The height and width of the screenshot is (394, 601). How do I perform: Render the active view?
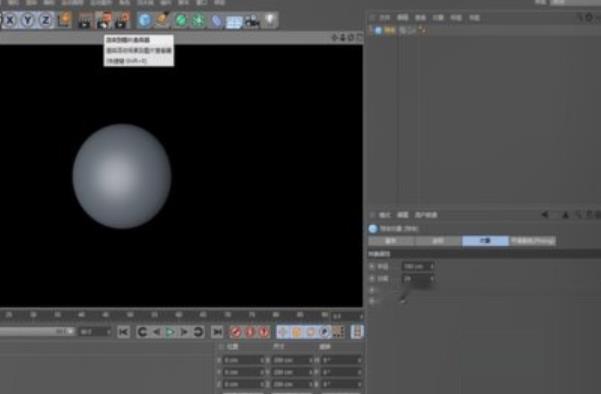[84, 21]
